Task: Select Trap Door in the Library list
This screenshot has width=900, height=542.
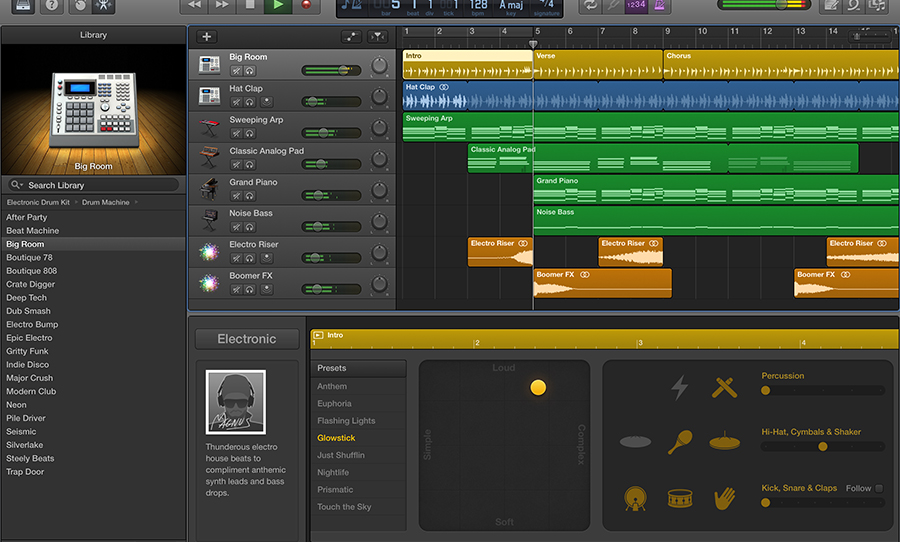Action: pyautogui.click(x=25, y=472)
